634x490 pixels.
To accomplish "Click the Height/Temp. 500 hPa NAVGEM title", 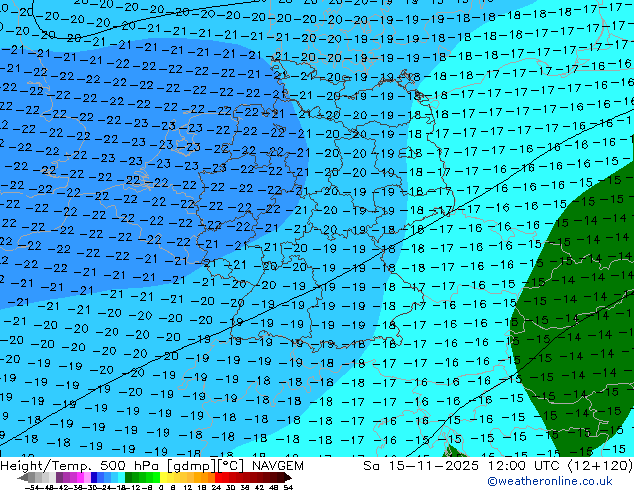I will click(x=152, y=466).
